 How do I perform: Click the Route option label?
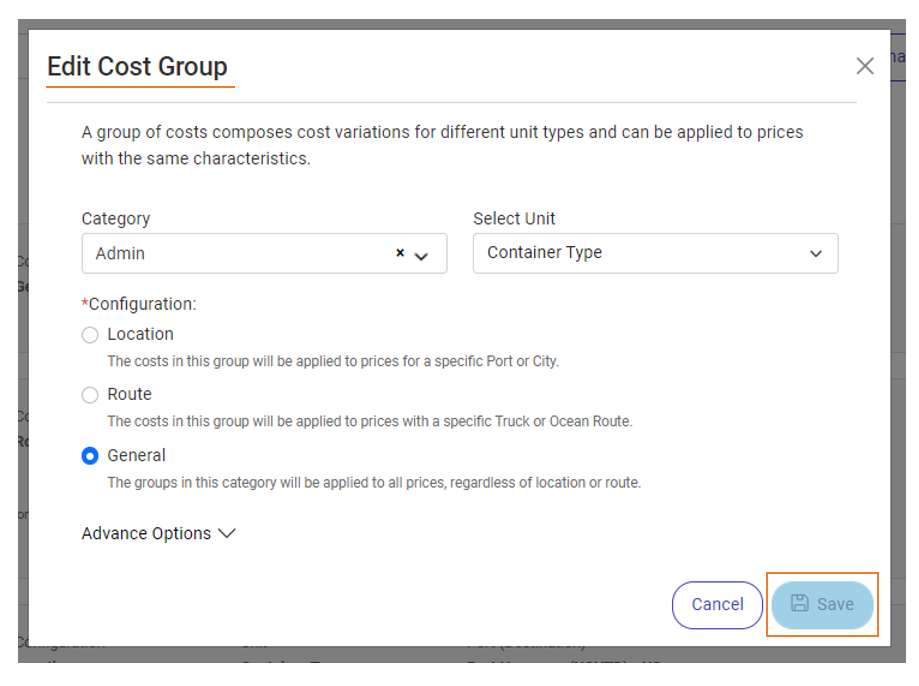(x=129, y=394)
